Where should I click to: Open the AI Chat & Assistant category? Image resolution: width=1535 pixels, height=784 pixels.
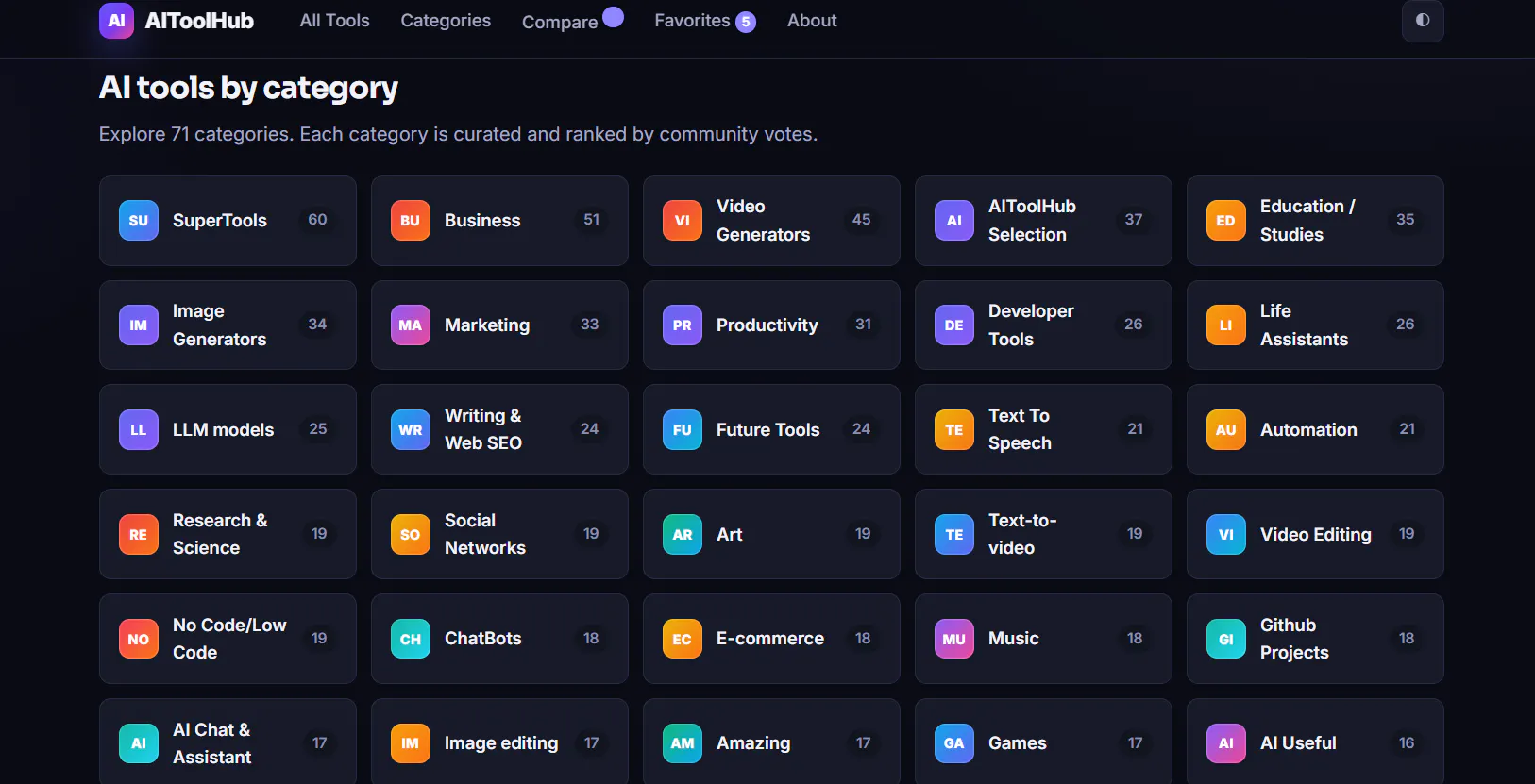pos(228,742)
